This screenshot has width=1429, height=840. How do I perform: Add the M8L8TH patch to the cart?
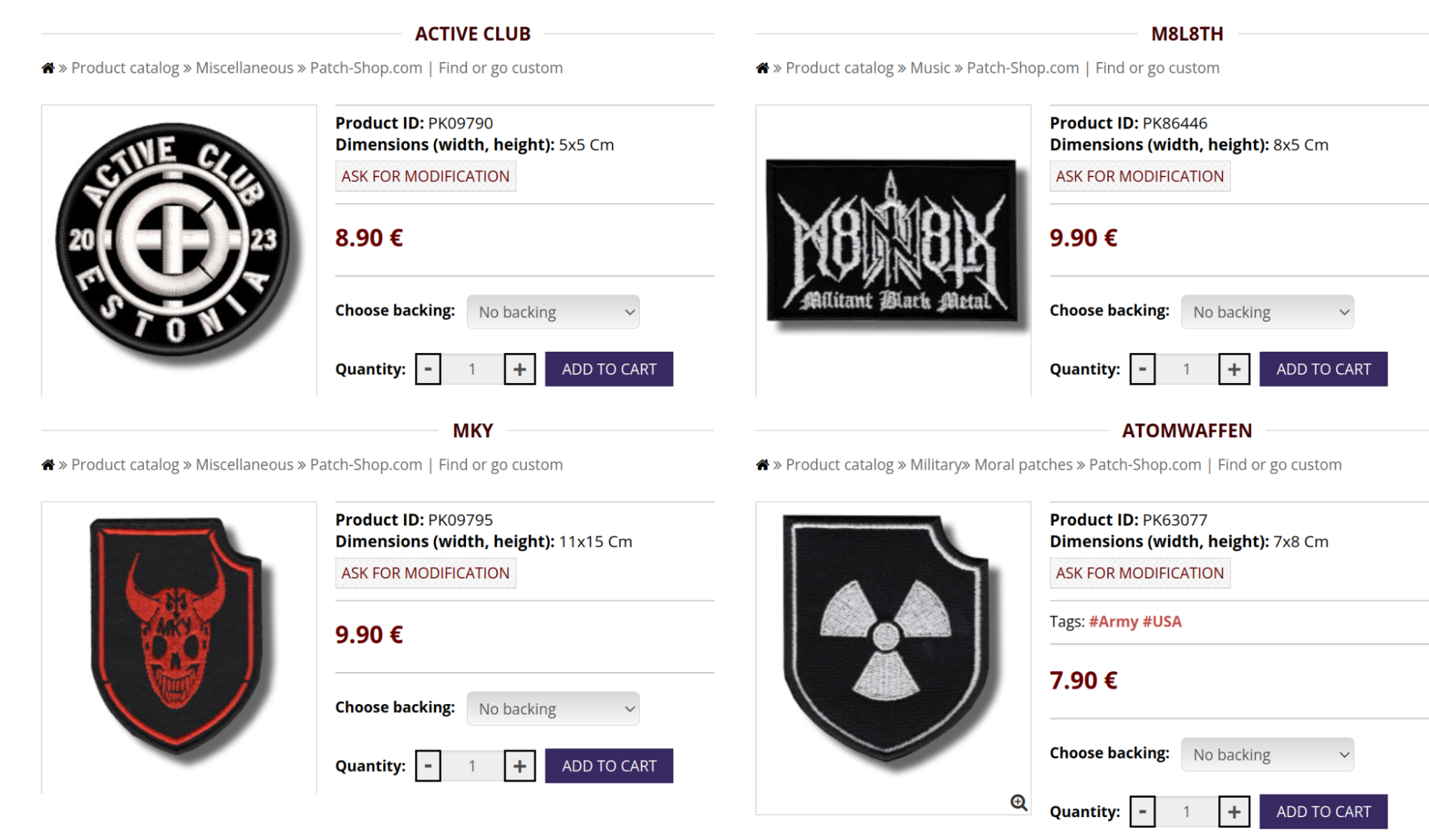click(1323, 369)
